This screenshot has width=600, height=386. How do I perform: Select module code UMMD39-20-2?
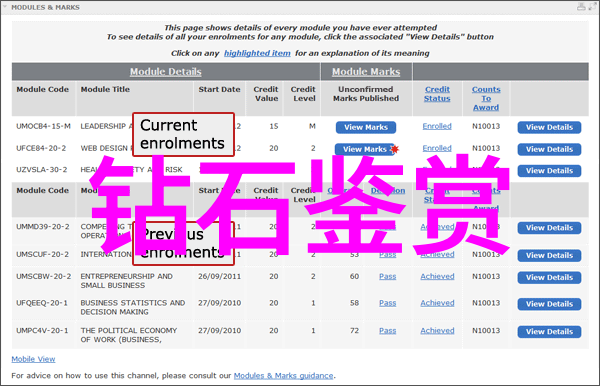pyautogui.click(x=43, y=226)
